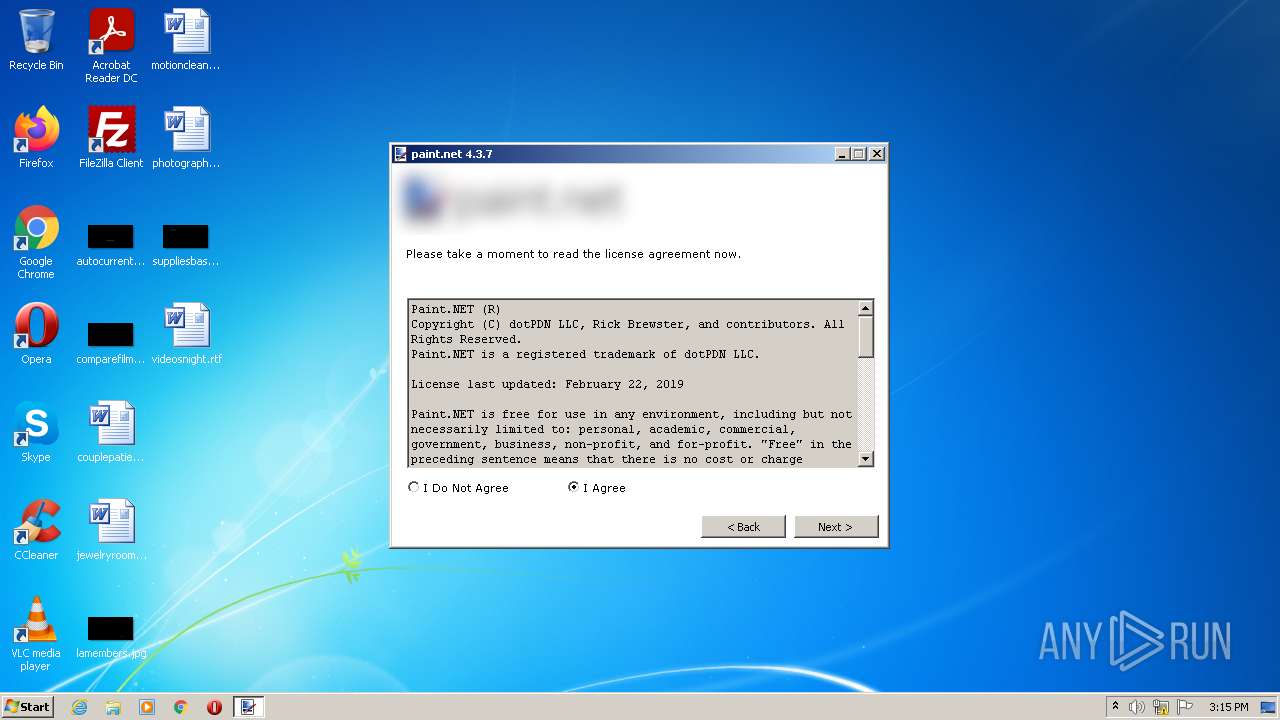
Task: Open Acrobat Reader DC desktop shortcut
Action: pos(111,46)
